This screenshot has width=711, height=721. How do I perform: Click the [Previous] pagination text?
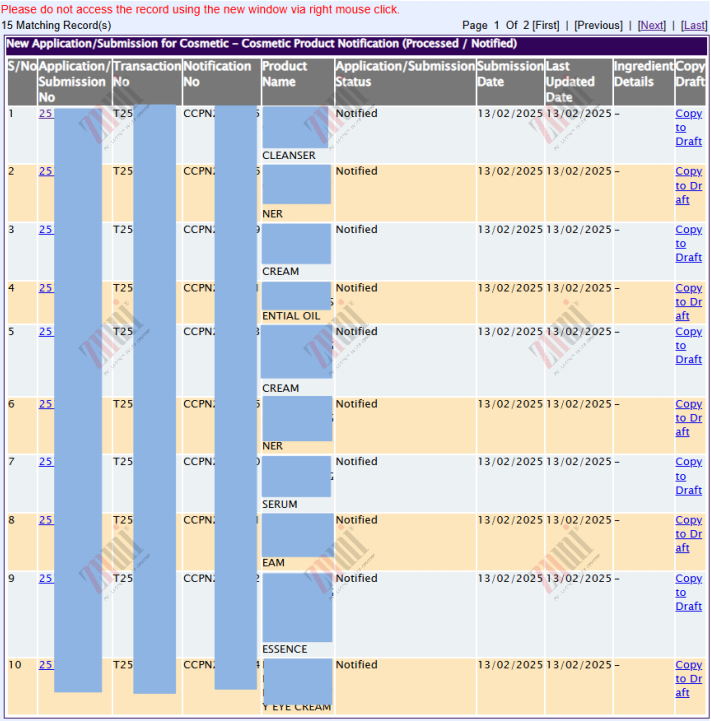click(x=598, y=25)
